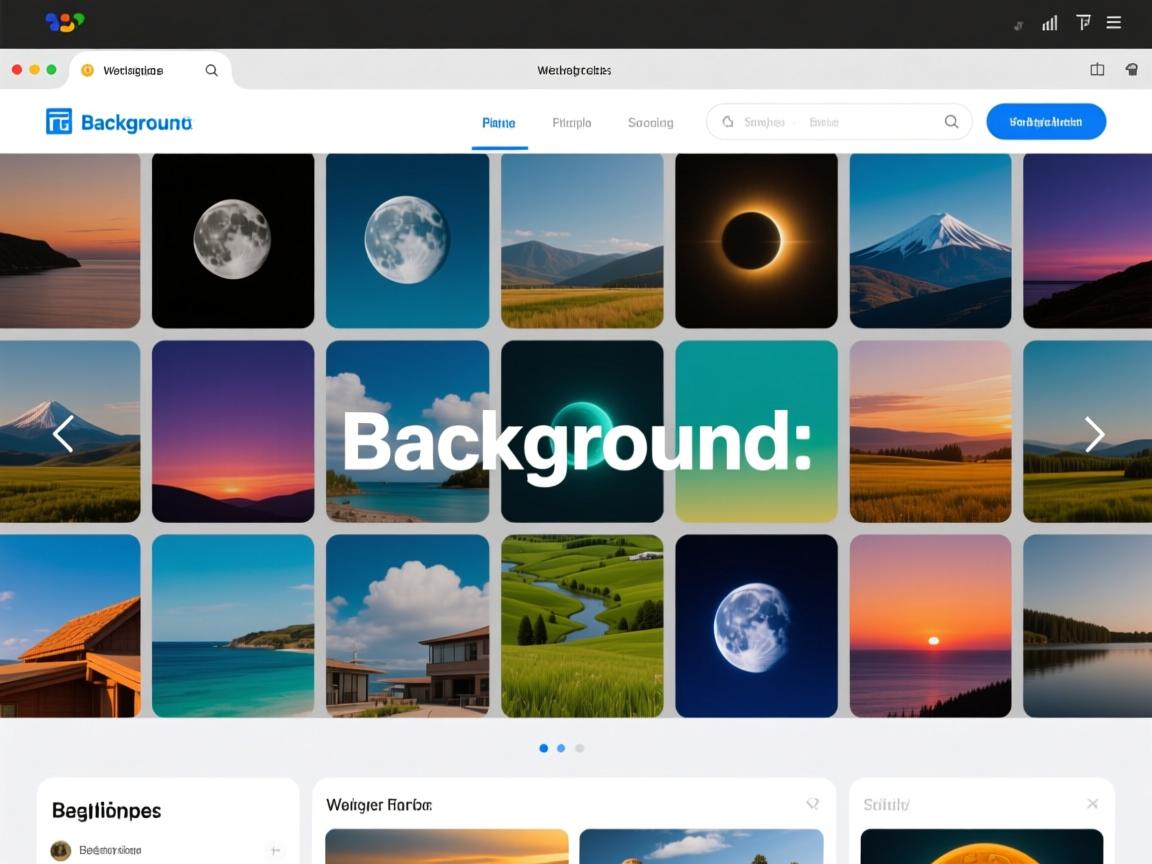1152x864 pixels.
Task: Click the signal bars icon in the top bar
Action: 1049,23
